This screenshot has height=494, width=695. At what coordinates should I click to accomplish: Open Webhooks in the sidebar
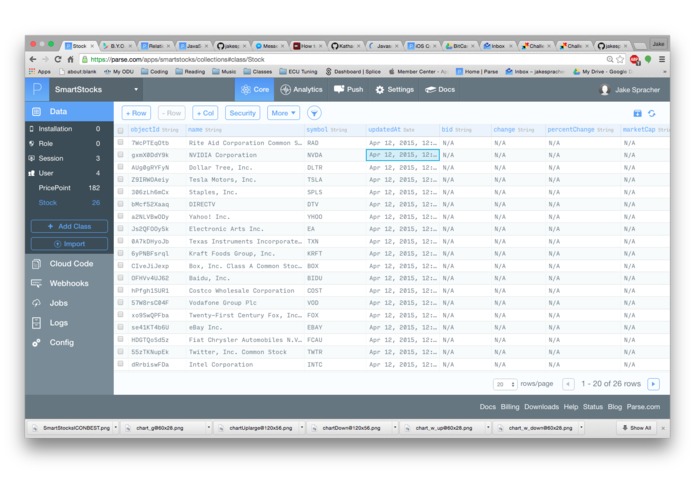[x=69, y=284]
